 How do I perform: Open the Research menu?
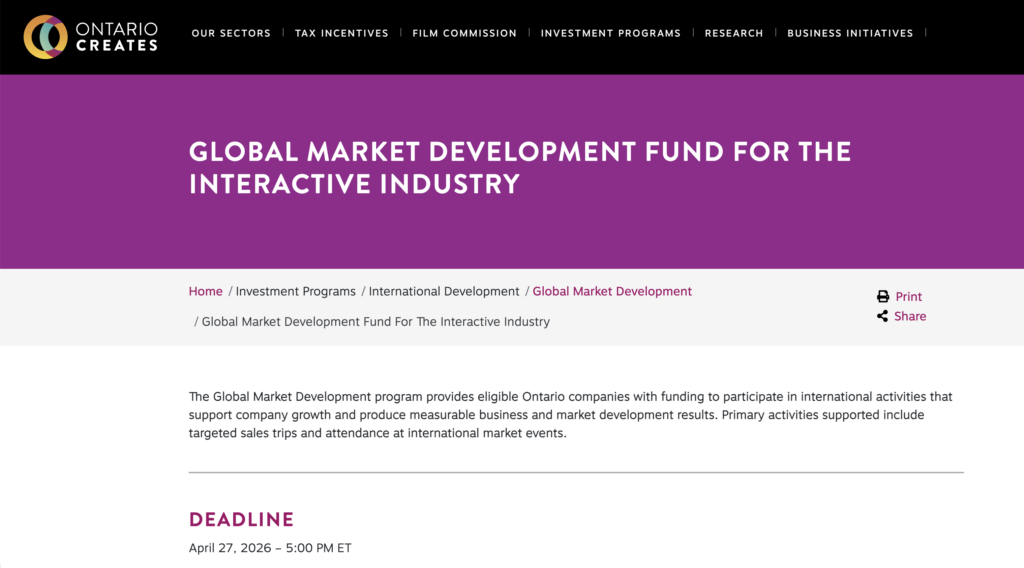pos(733,33)
